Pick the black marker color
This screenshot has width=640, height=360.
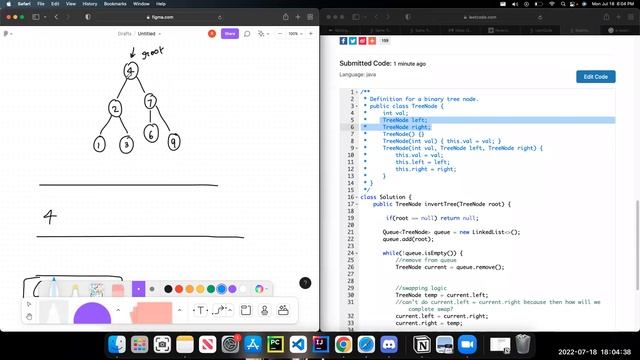pyautogui.click(x=168, y=289)
